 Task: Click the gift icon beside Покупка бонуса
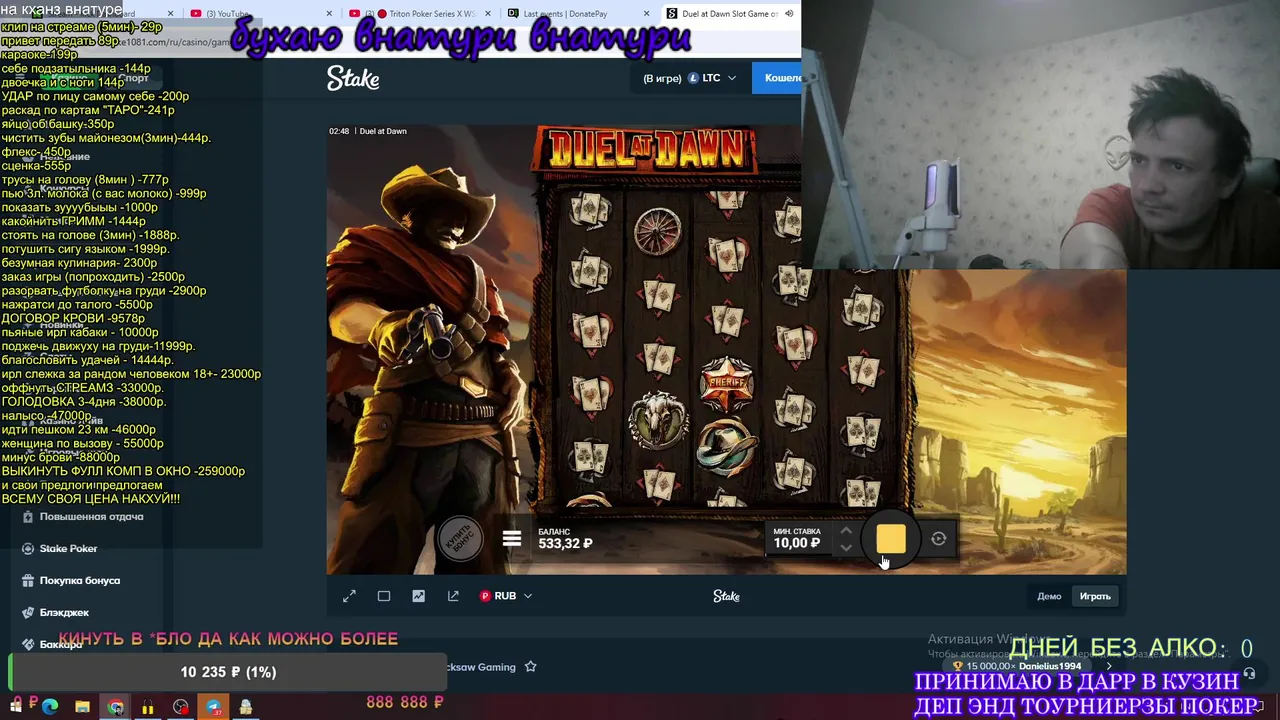pos(28,581)
